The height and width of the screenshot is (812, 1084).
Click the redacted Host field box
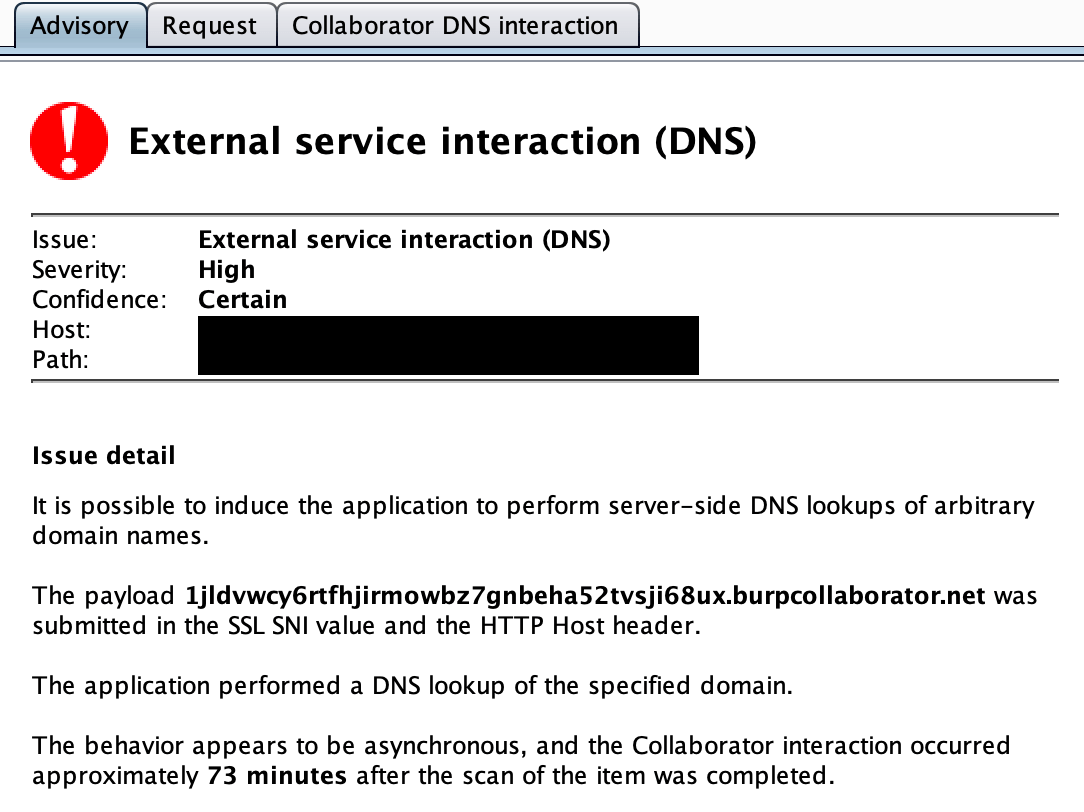pyautogui.click(x=448, y=330)
